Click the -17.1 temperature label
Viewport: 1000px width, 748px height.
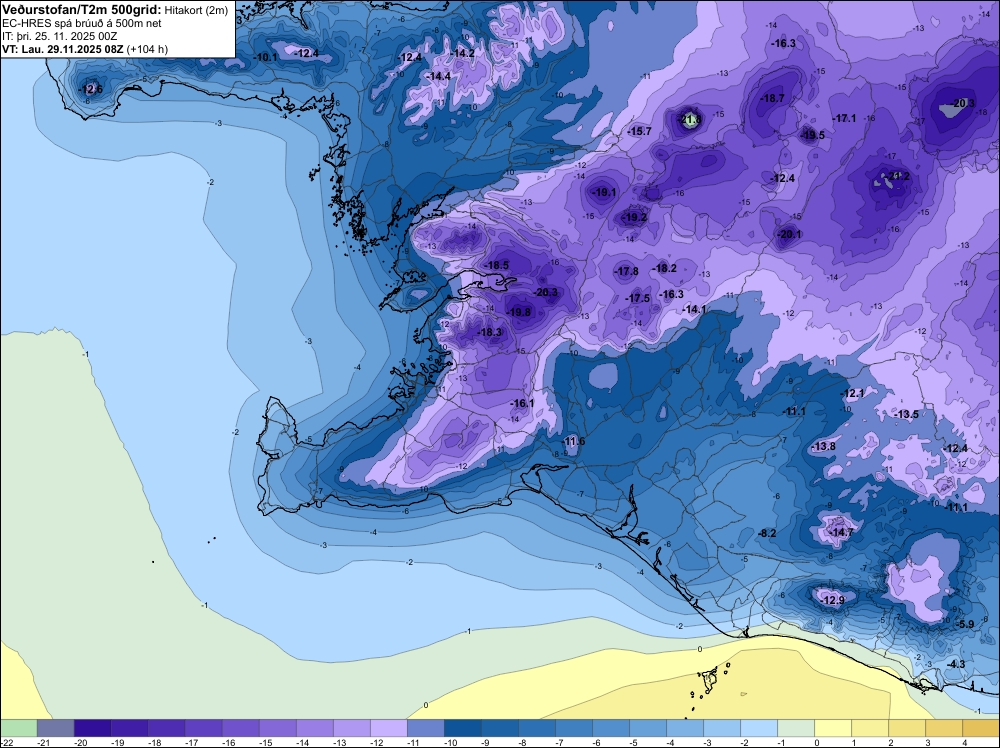844,118
